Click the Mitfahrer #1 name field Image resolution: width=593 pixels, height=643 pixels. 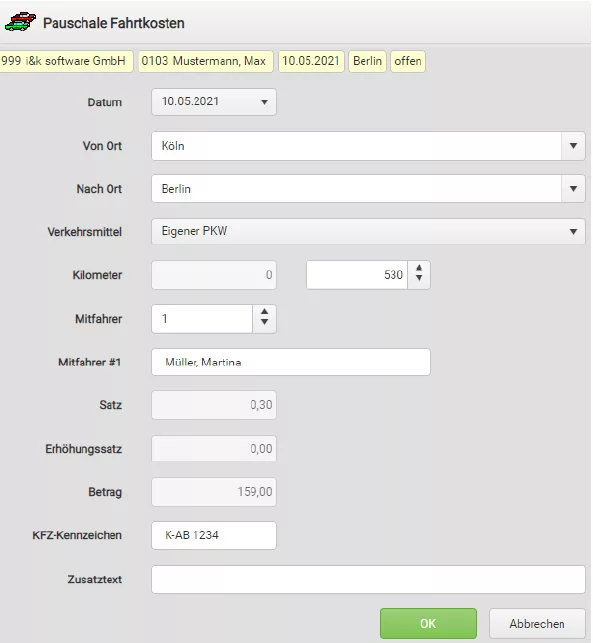291,362
